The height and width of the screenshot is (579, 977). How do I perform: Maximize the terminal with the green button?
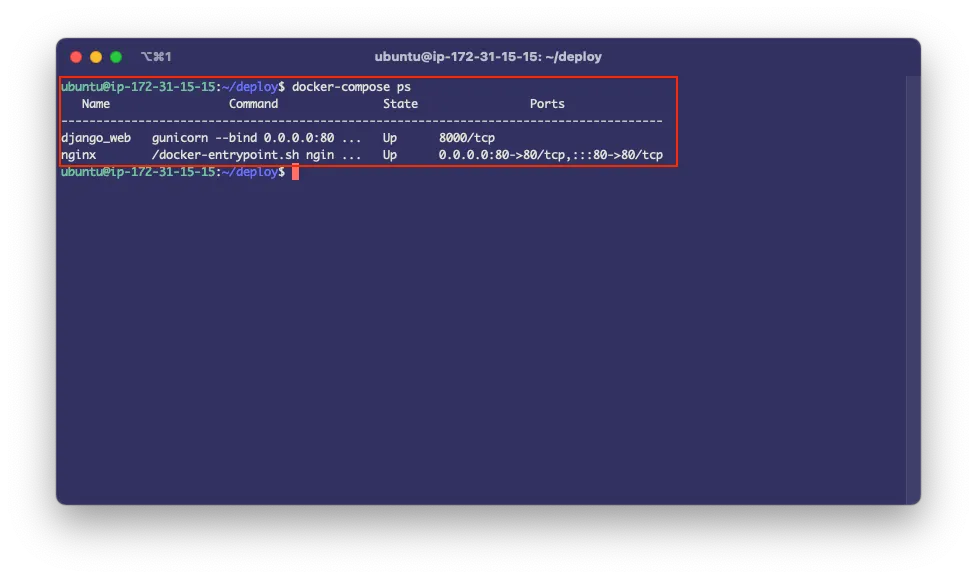(x=116, y=57)
